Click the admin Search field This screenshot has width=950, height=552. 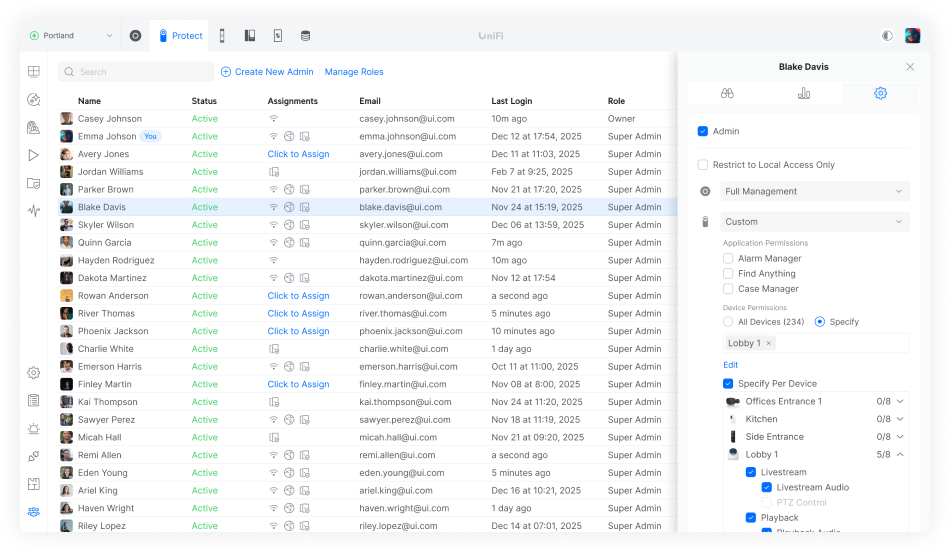[136, 72]
